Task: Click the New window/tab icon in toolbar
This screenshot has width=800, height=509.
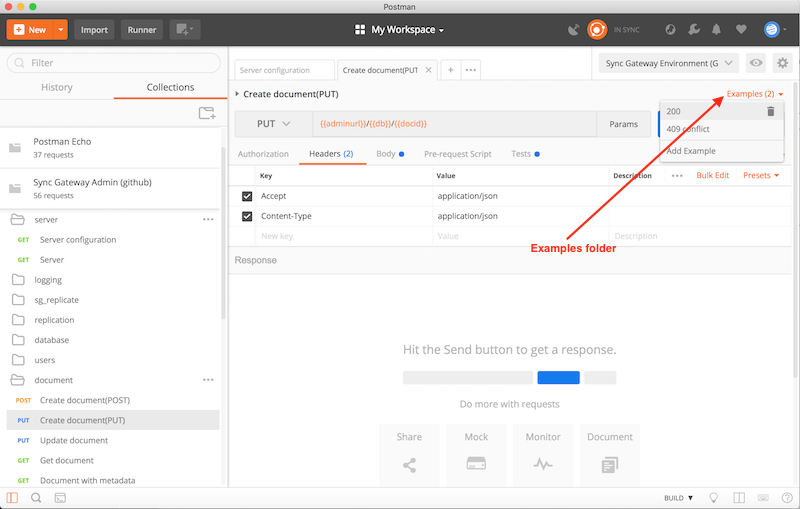Action: 185,30
